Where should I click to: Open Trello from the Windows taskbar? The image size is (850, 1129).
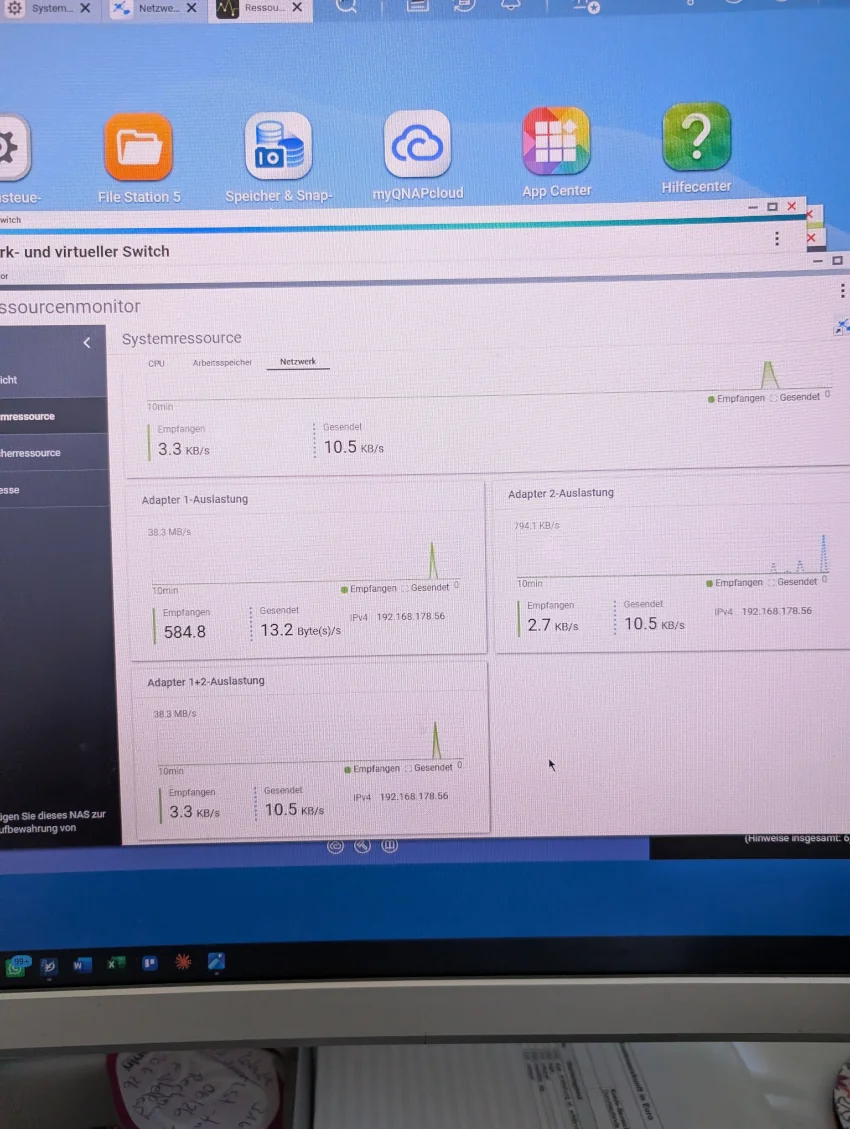point(149,963)
